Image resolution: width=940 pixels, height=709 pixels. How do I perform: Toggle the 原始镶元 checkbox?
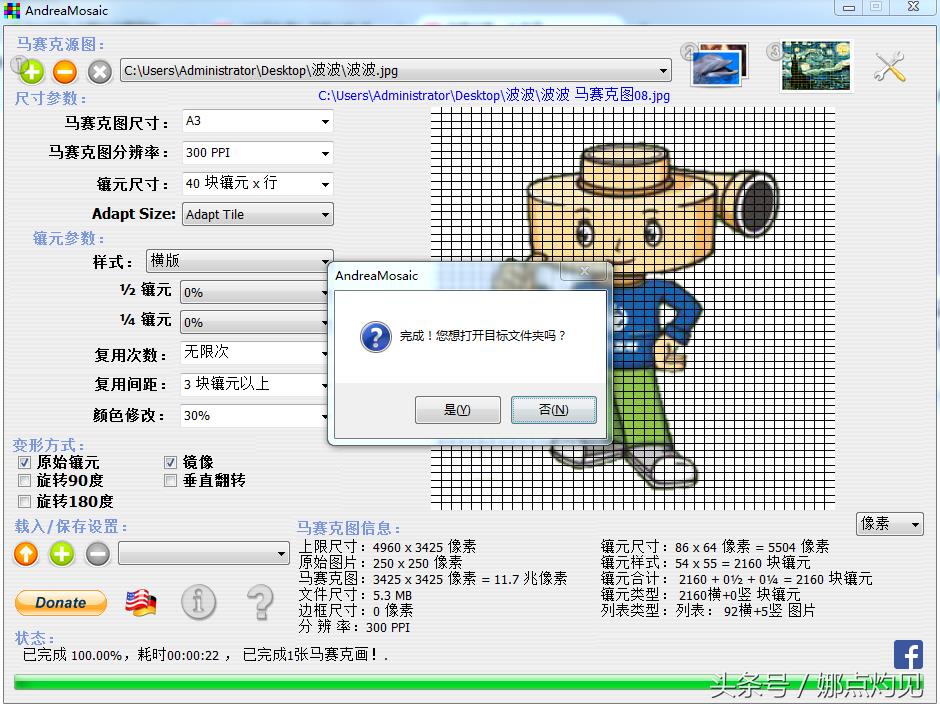click(x=24, y=463)
